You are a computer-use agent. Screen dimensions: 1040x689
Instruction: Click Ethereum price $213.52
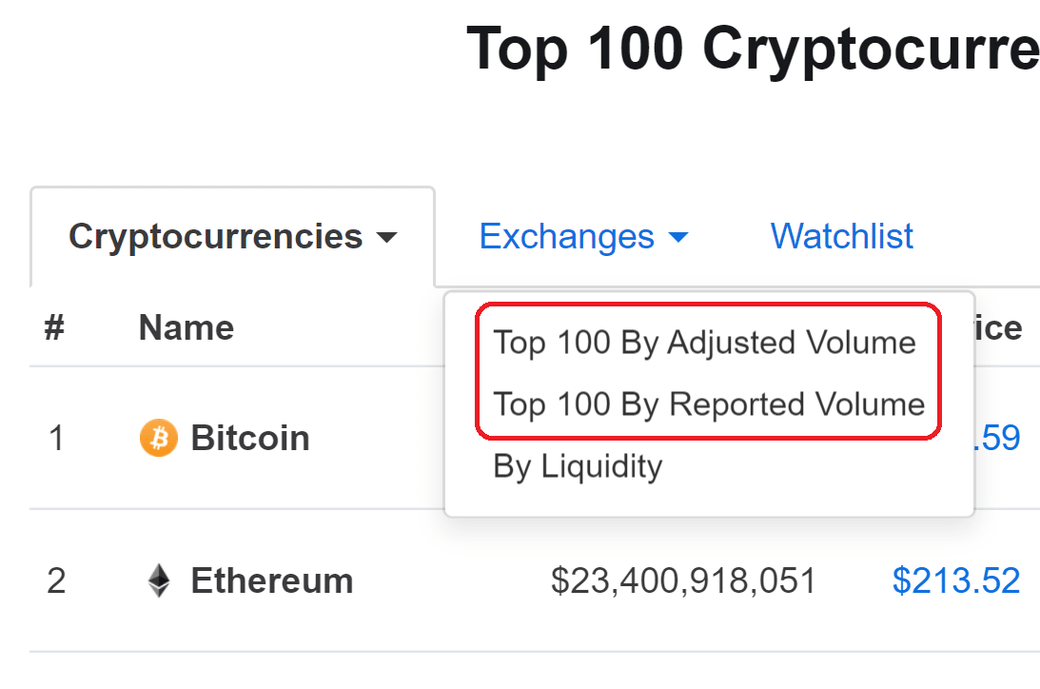pos(956,580)
